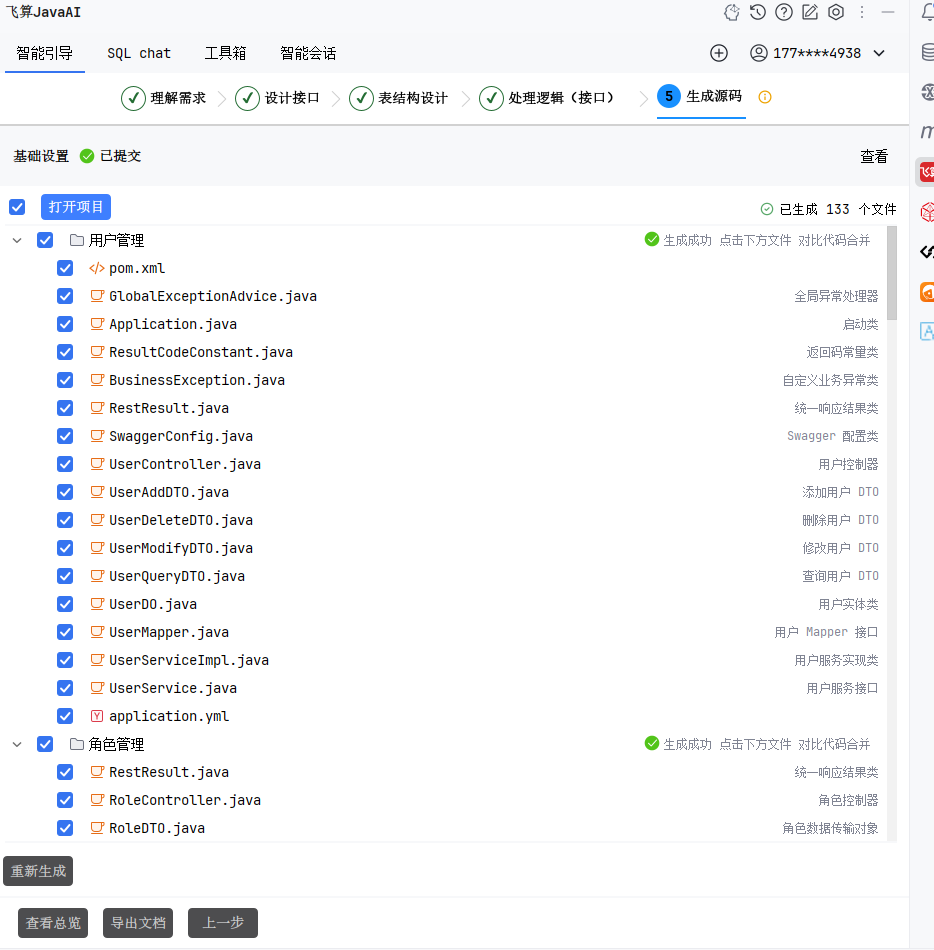Click the plus new session icon
This screenshot has height=950, width=934.
(x=719, y=53)
